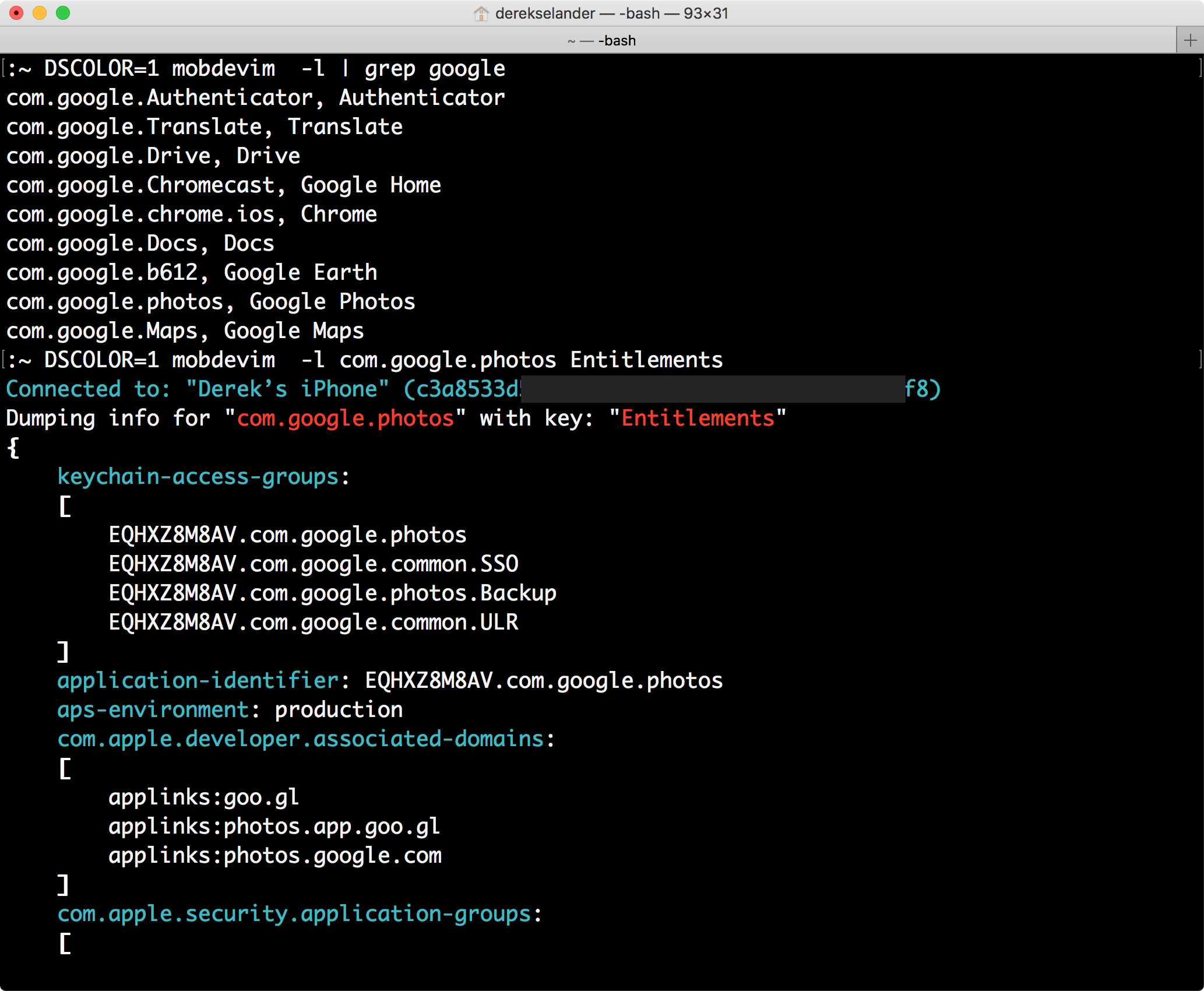This screenshot has width=1204, height=991.
Task: Click the "Connected to: Derek's iPhone" text
Action: click(197, 389)
